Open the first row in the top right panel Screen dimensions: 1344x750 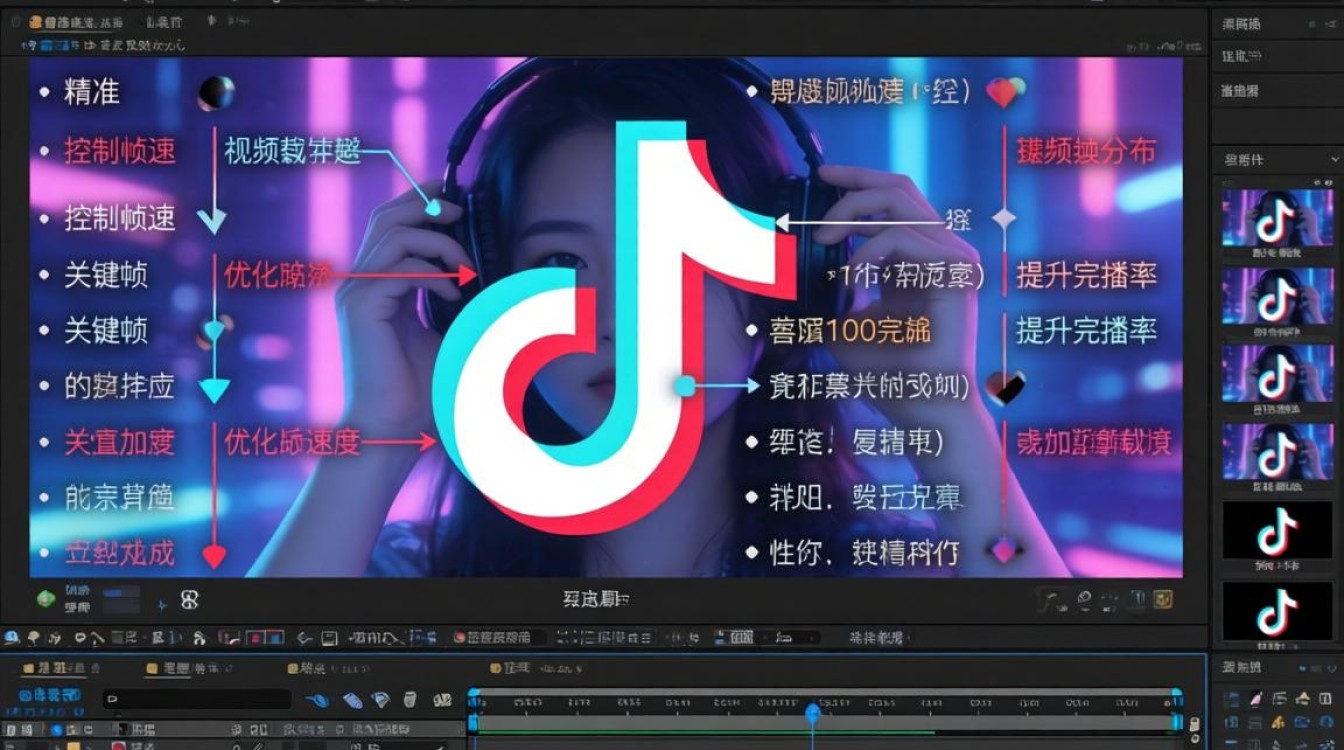[1278, 24]
